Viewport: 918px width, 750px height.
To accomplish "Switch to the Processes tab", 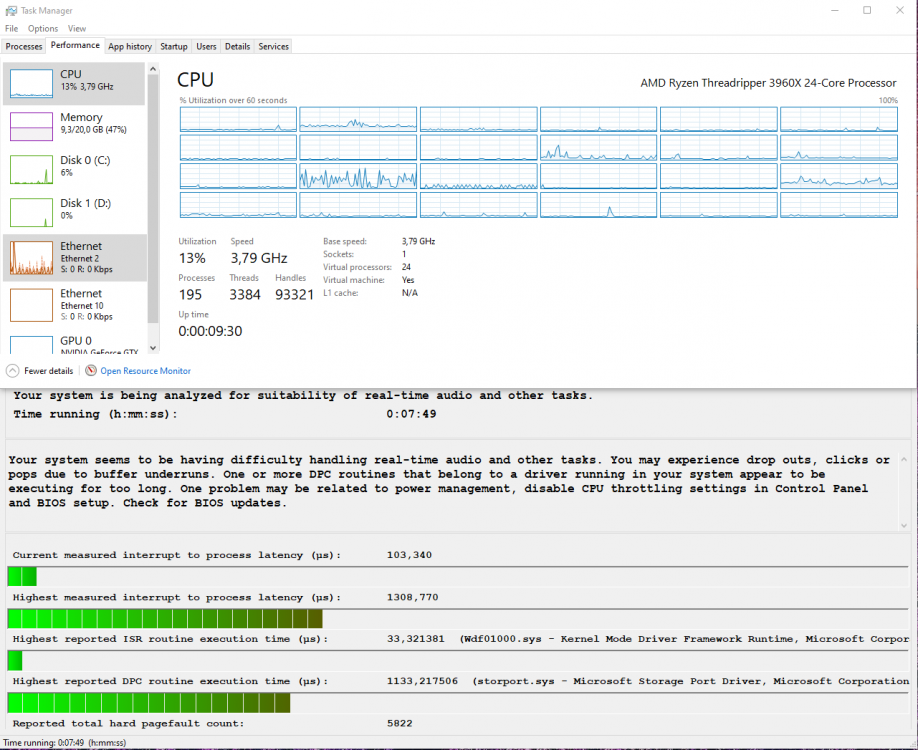I will [x=24, y=46].
